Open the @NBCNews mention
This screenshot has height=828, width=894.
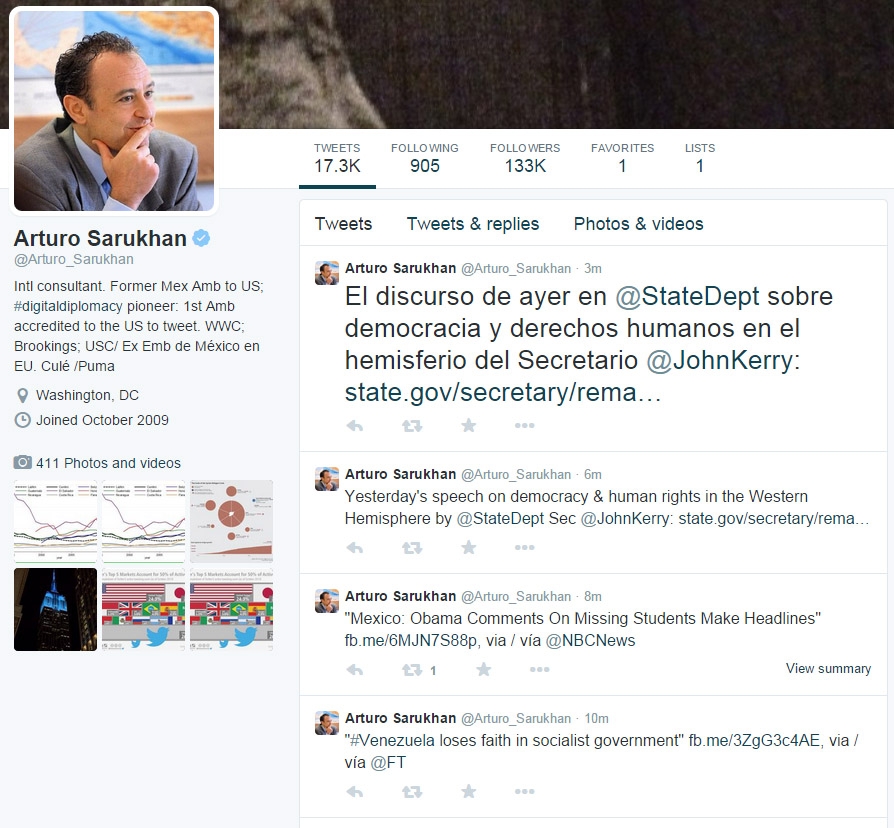(590, 640)
